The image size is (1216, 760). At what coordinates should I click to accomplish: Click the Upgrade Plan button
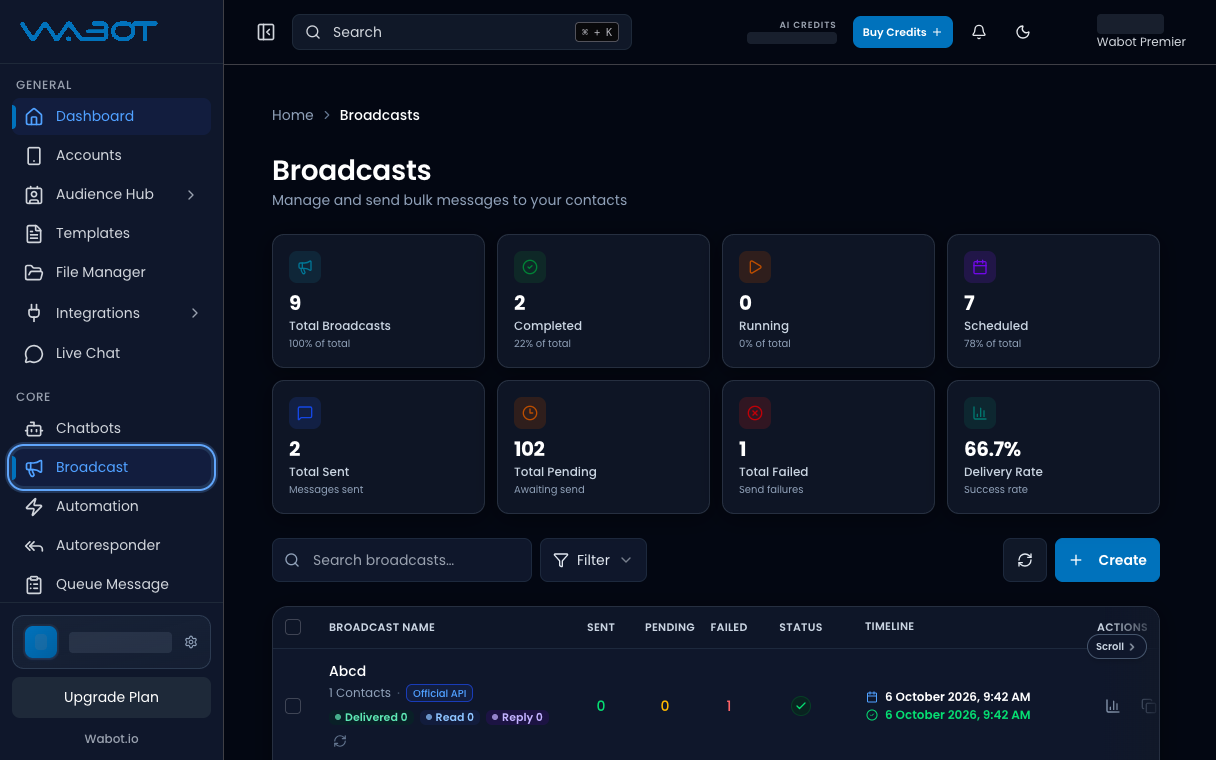(x=111, y=697)
